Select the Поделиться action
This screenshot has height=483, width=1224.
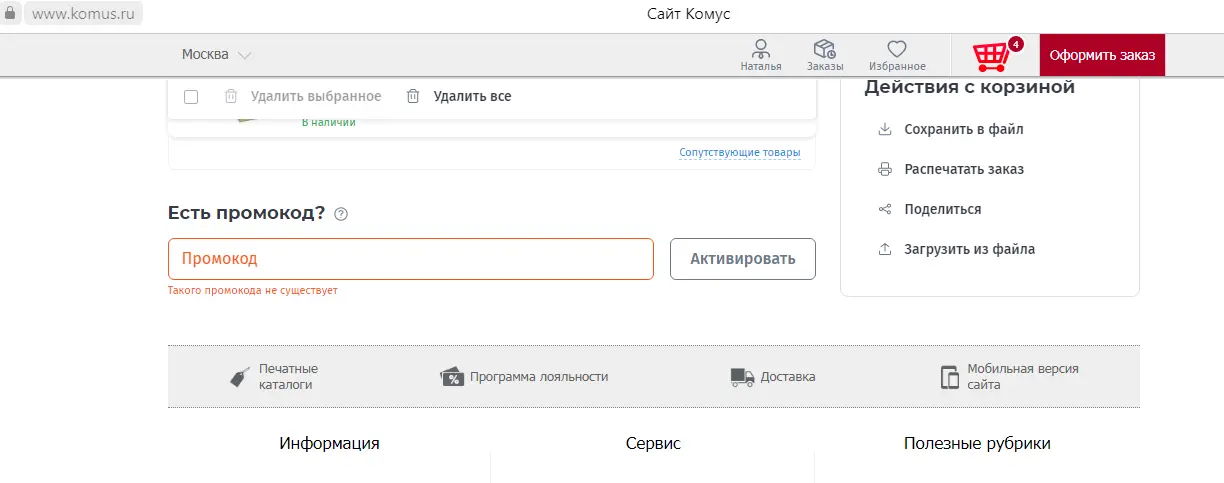pyautogui.click(x=943, y=209)
